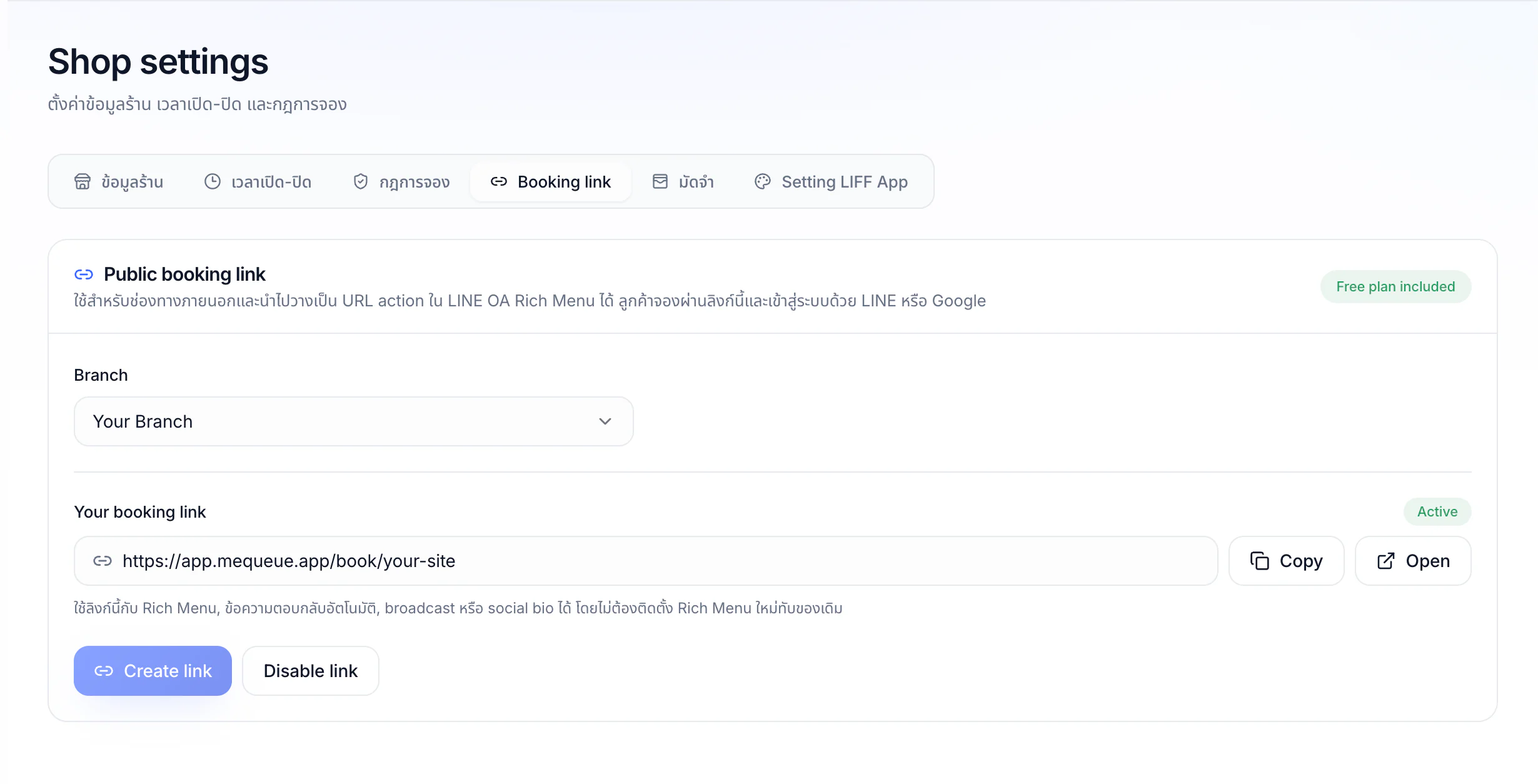Click the Disable link button

point(311,671)
